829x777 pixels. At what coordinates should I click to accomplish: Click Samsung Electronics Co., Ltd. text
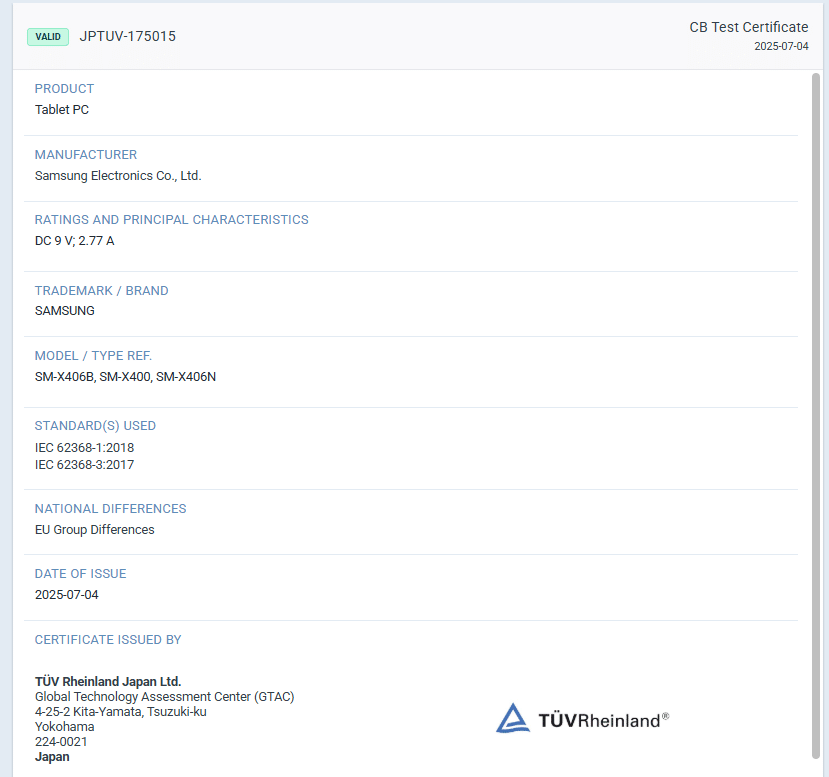[x=118, y=176]
